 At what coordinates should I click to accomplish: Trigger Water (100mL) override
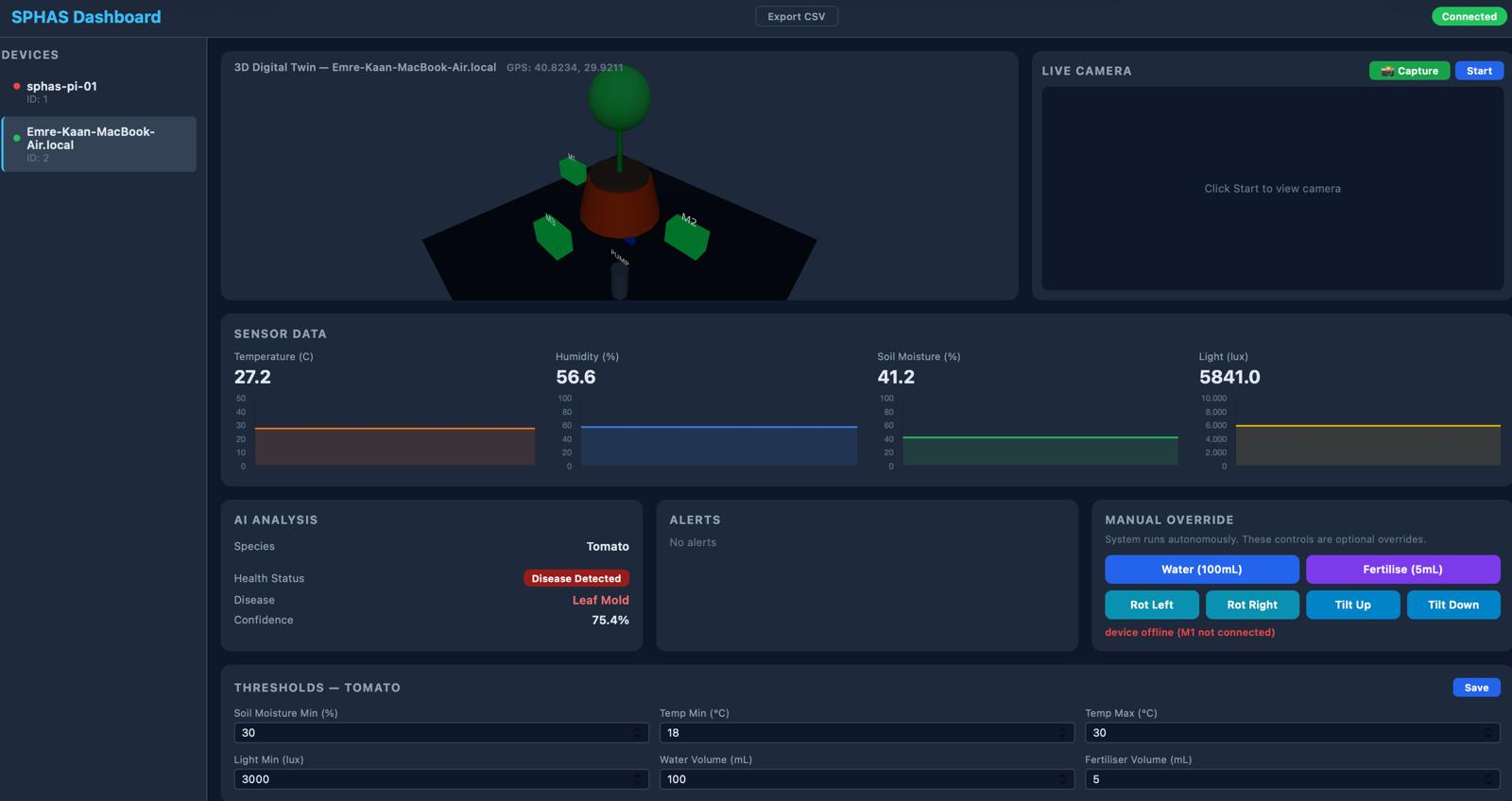(x=1202, y=570)
